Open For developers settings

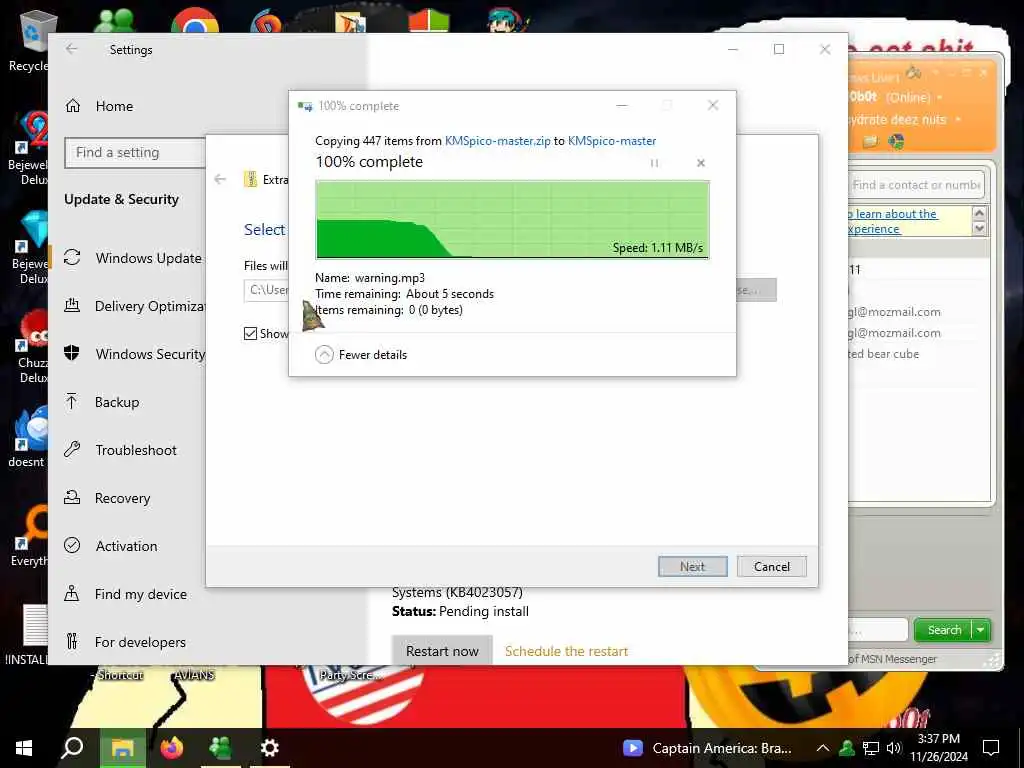pos(125,642)
